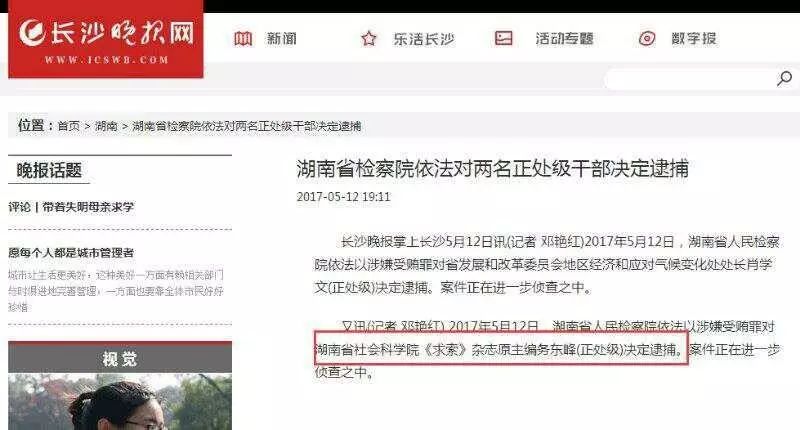
Task: Click the article headline 湖南省检察院依法对两名正处级干部决定逮捕
Action: click(x=492, y=168)
